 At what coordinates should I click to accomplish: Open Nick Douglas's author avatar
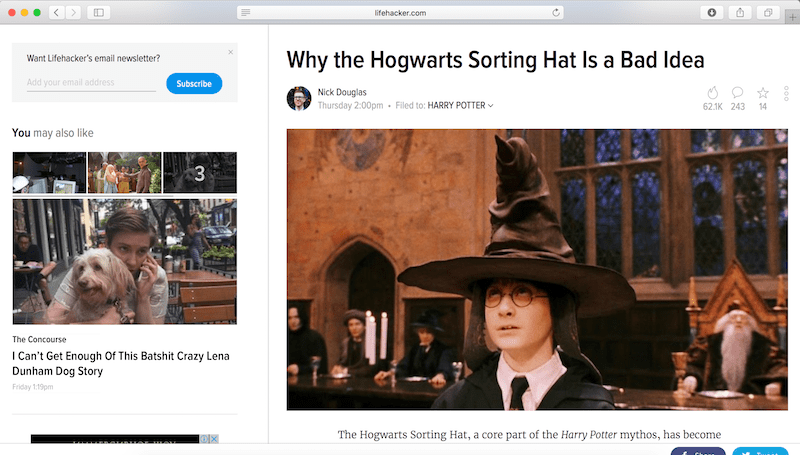(299, 98)
